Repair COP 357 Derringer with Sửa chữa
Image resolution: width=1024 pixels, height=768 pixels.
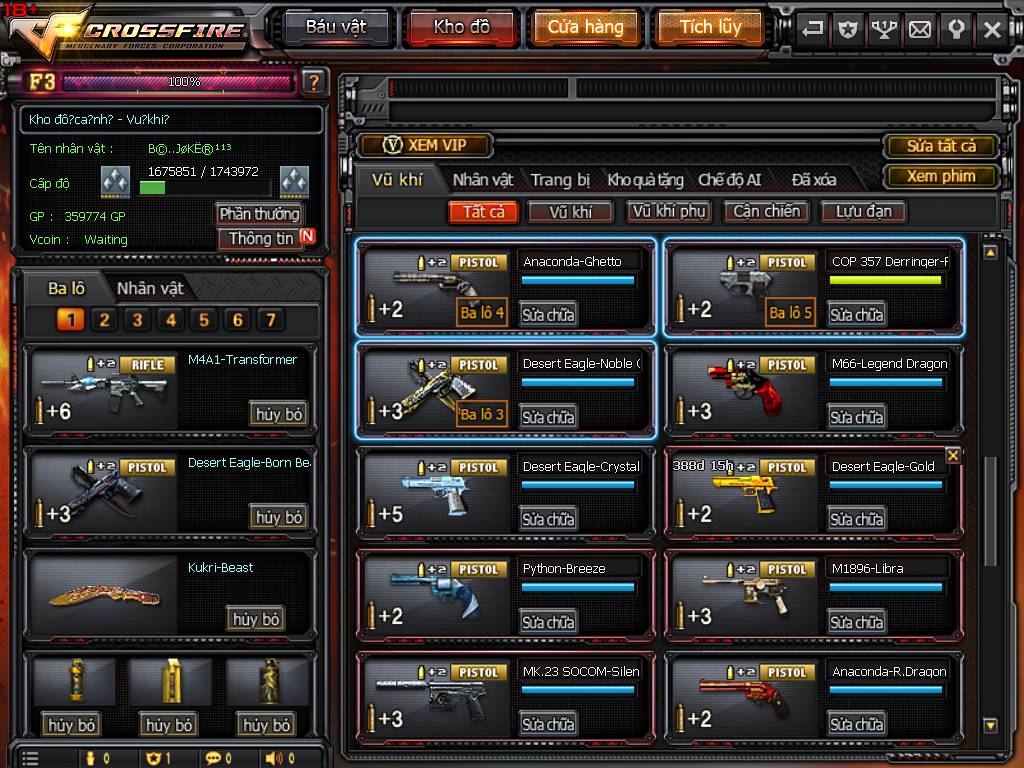[x=856, y=314]
